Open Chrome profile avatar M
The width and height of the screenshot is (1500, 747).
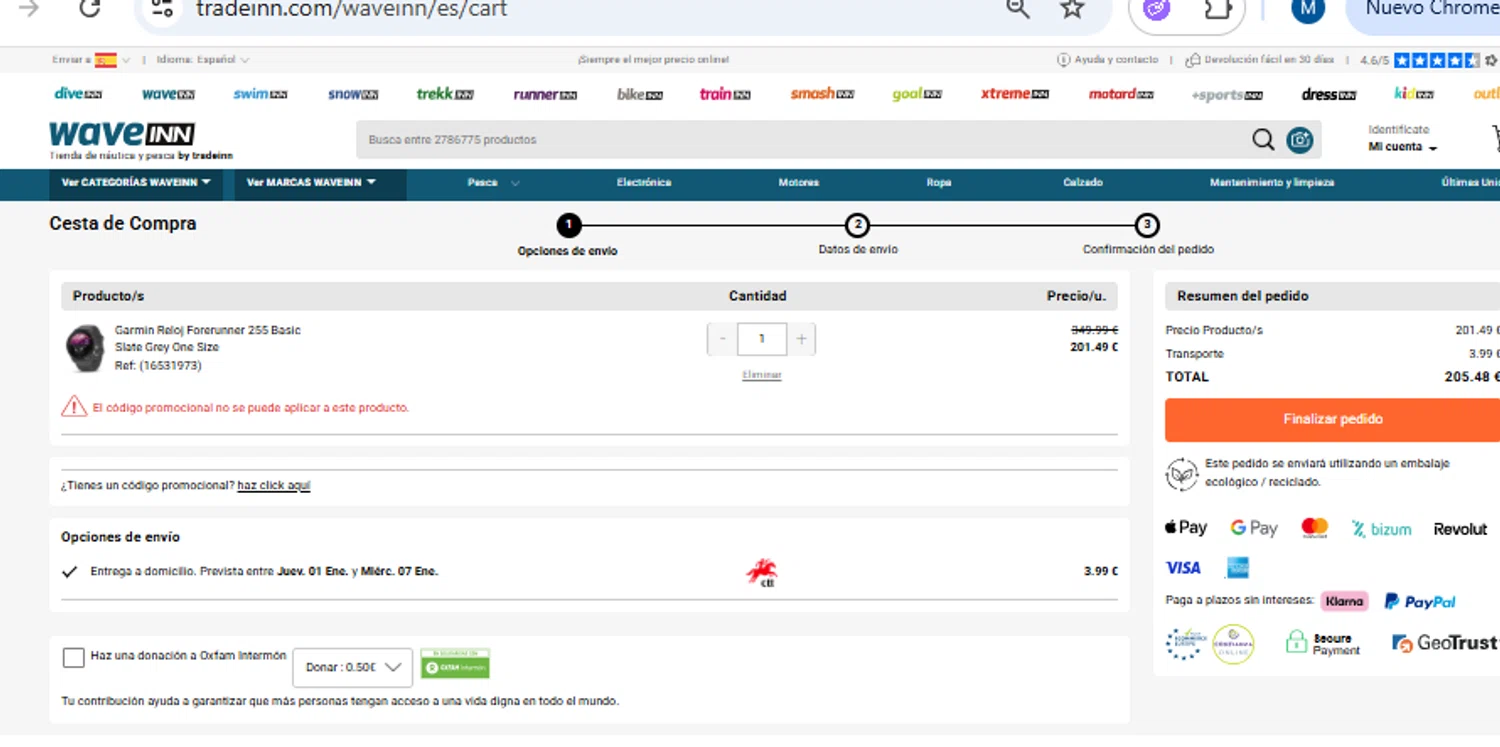pos(1308,8)
